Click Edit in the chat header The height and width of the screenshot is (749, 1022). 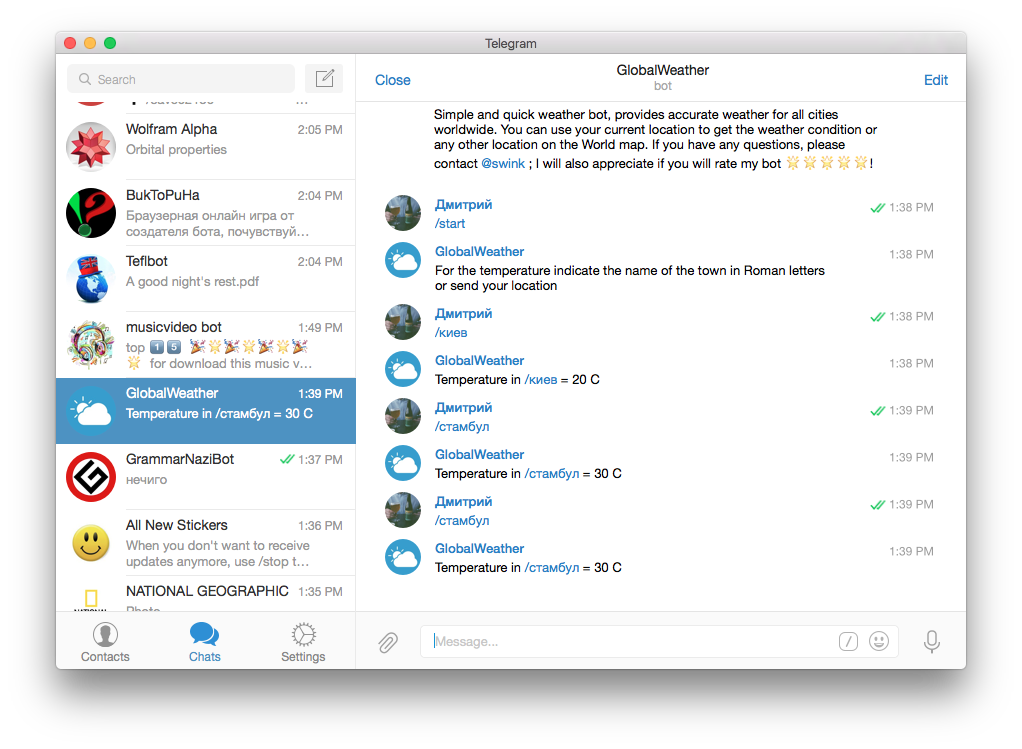[x=935, y=80]
